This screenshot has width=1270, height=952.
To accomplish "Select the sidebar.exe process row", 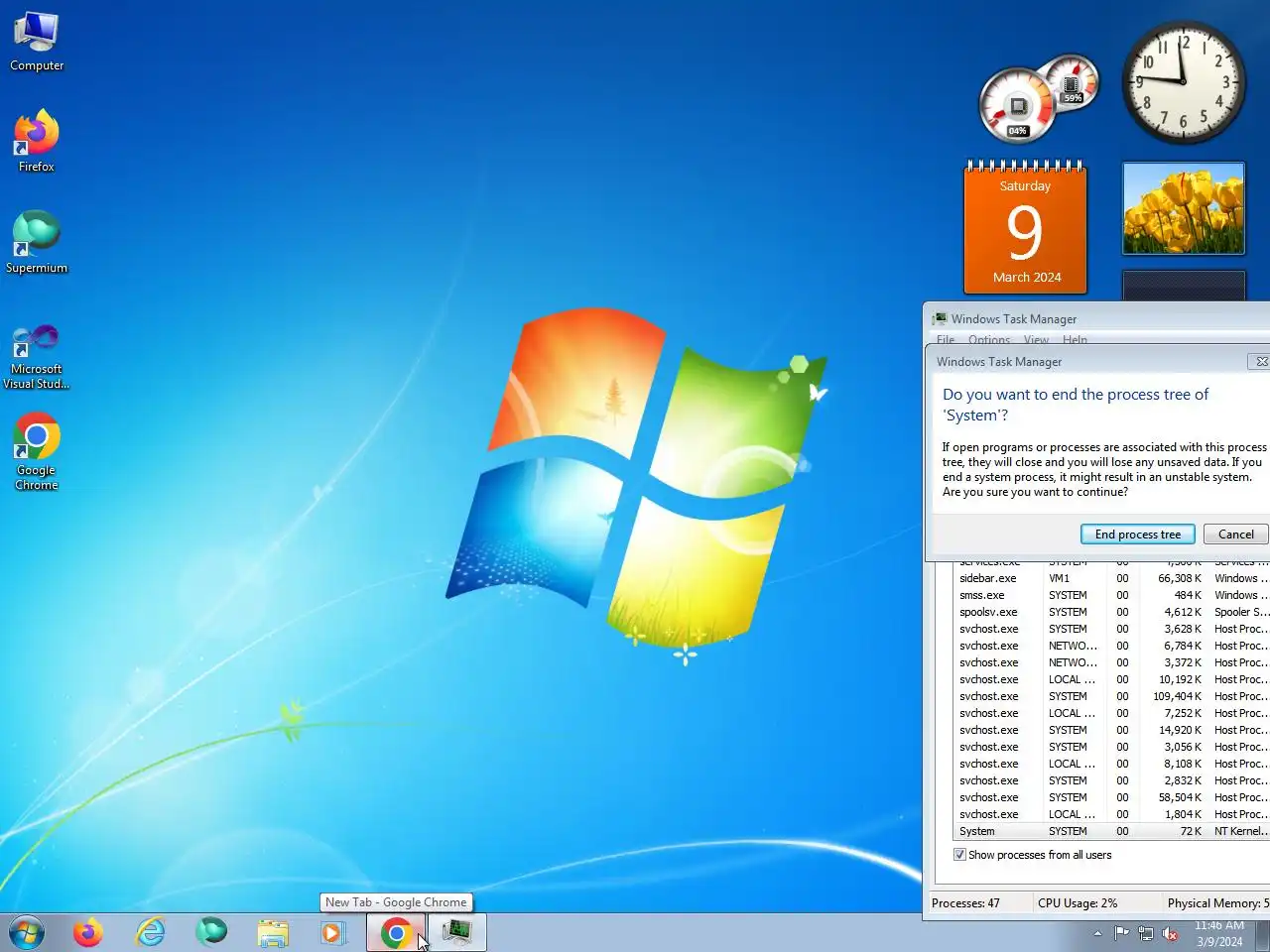I will 1111,578.
